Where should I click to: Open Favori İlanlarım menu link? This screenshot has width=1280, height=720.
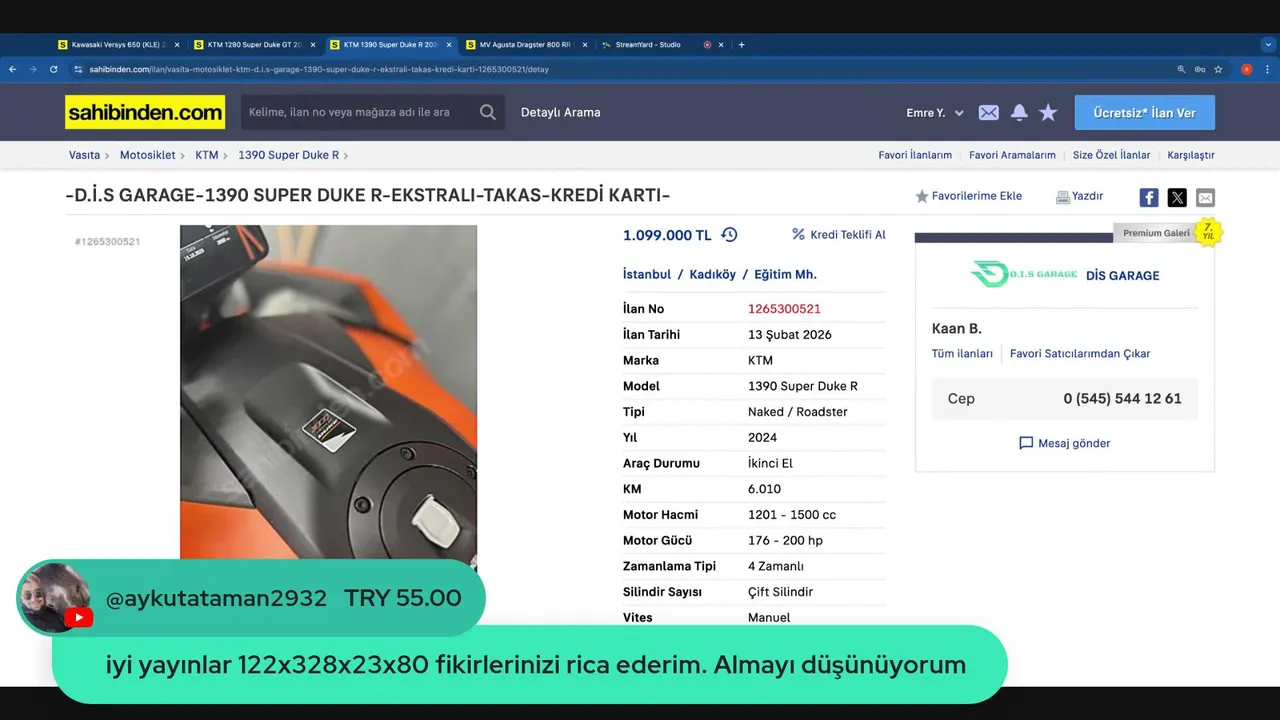915,155
